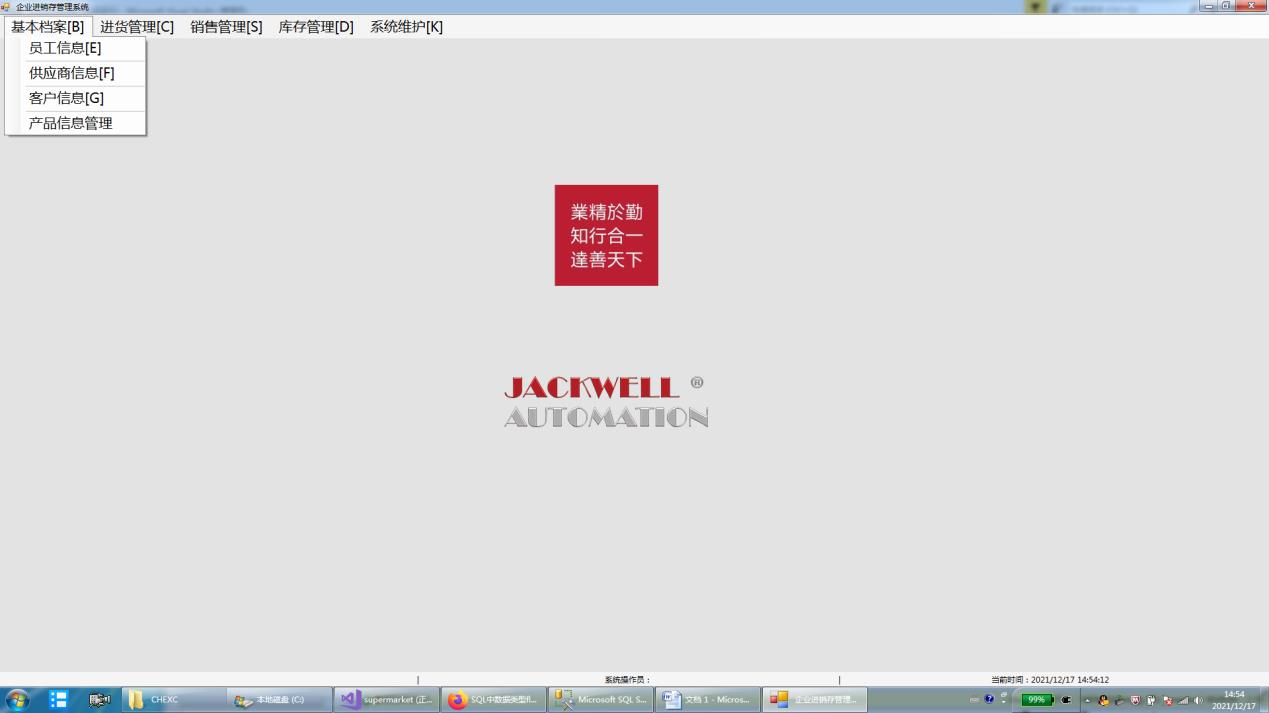Show hidden tray icons arrow

[x=1088, y=700]
